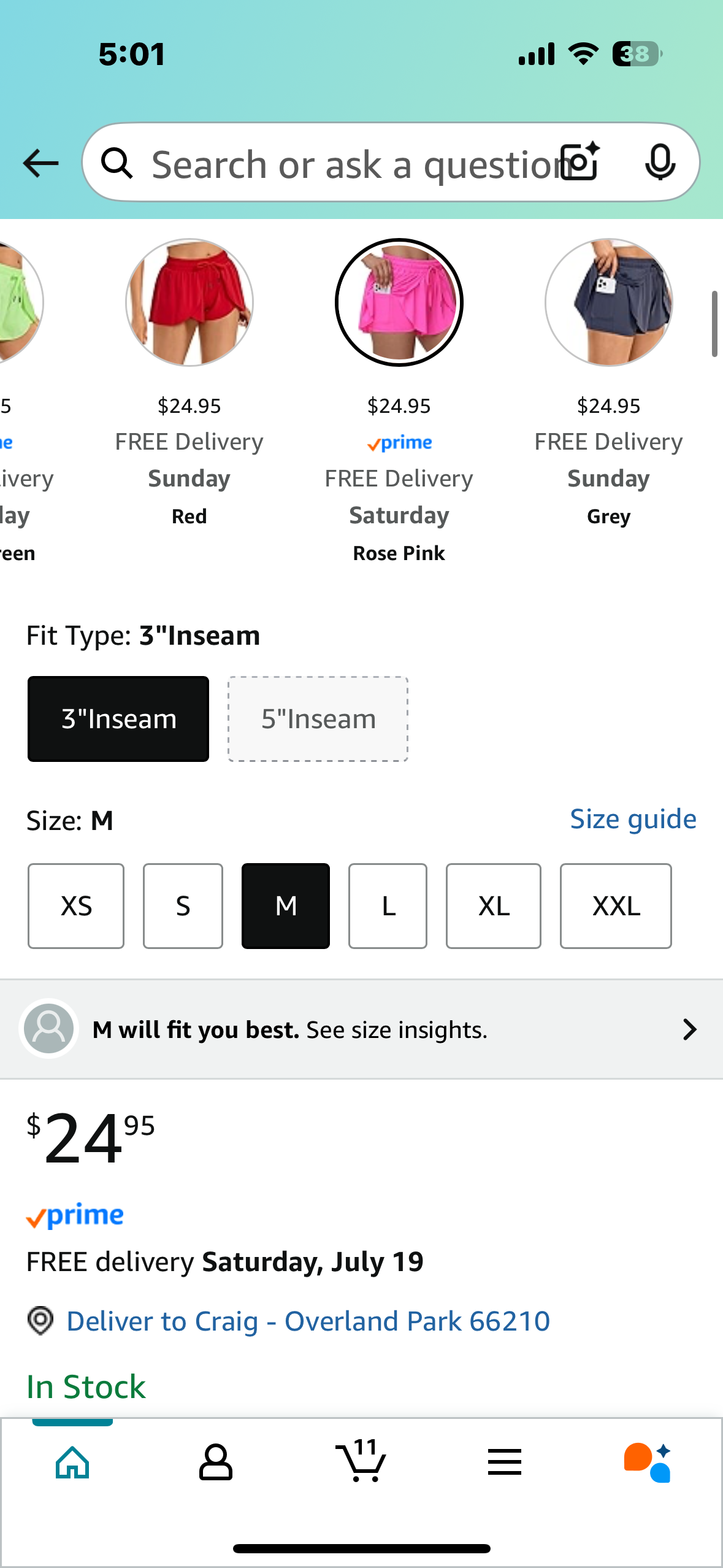Viewport: 723px width, 1568px height.
Task: Open the hamburger menu icon
Action: point(505,1462)
